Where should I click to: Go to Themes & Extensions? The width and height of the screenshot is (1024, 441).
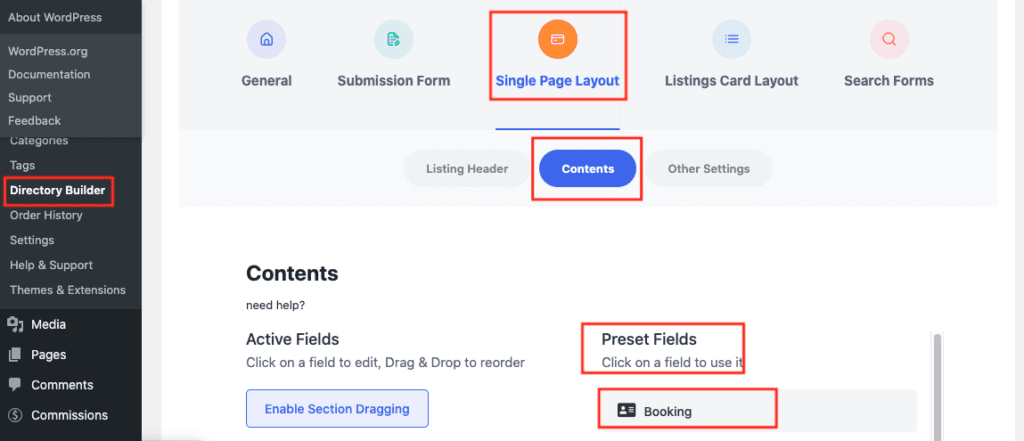click(68, 289)
